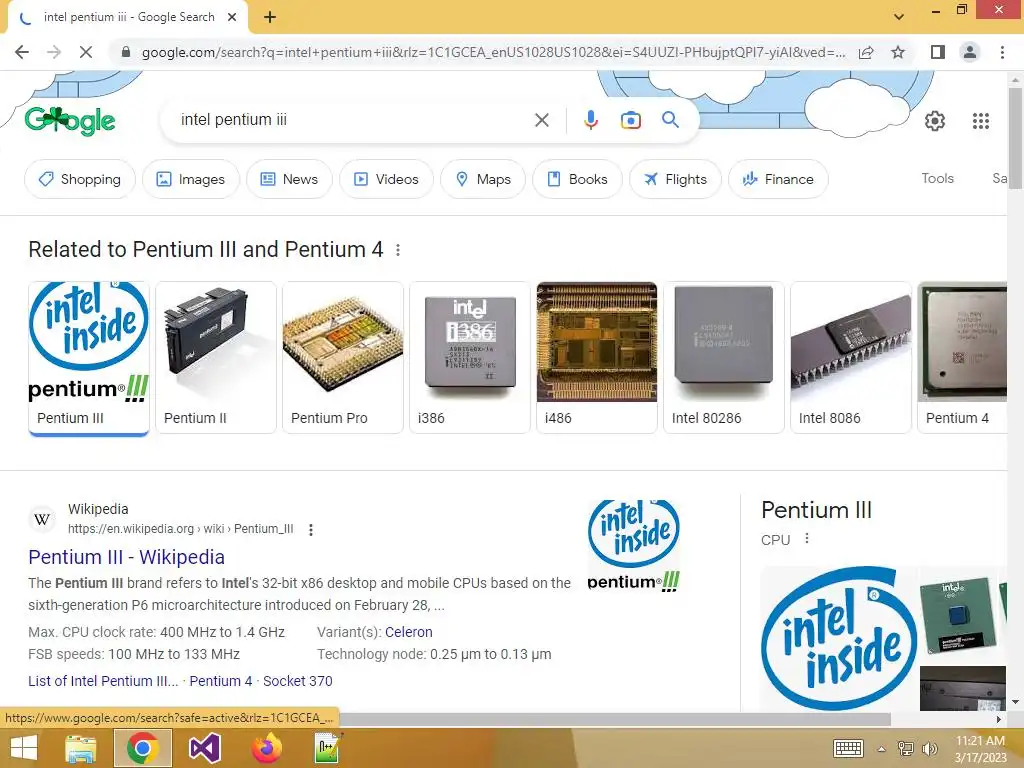Select the Pentium III card

89,357
